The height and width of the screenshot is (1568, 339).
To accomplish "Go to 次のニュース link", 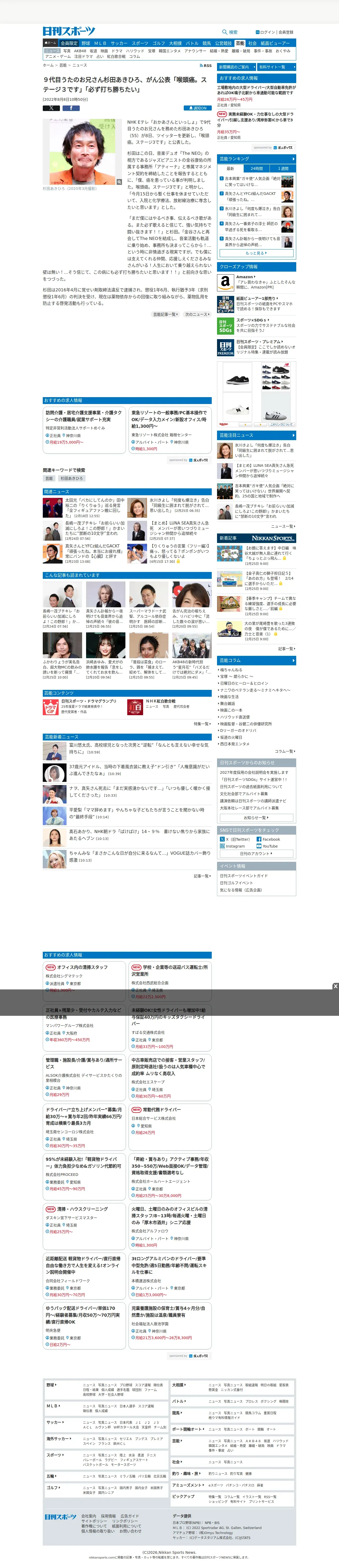I will pyautogui.click(x=197, y=315).
